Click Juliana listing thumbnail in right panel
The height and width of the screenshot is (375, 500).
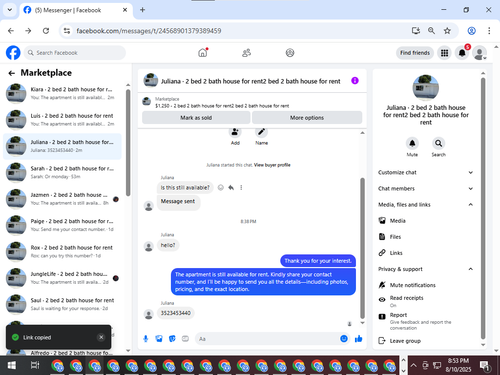[426, 88]
